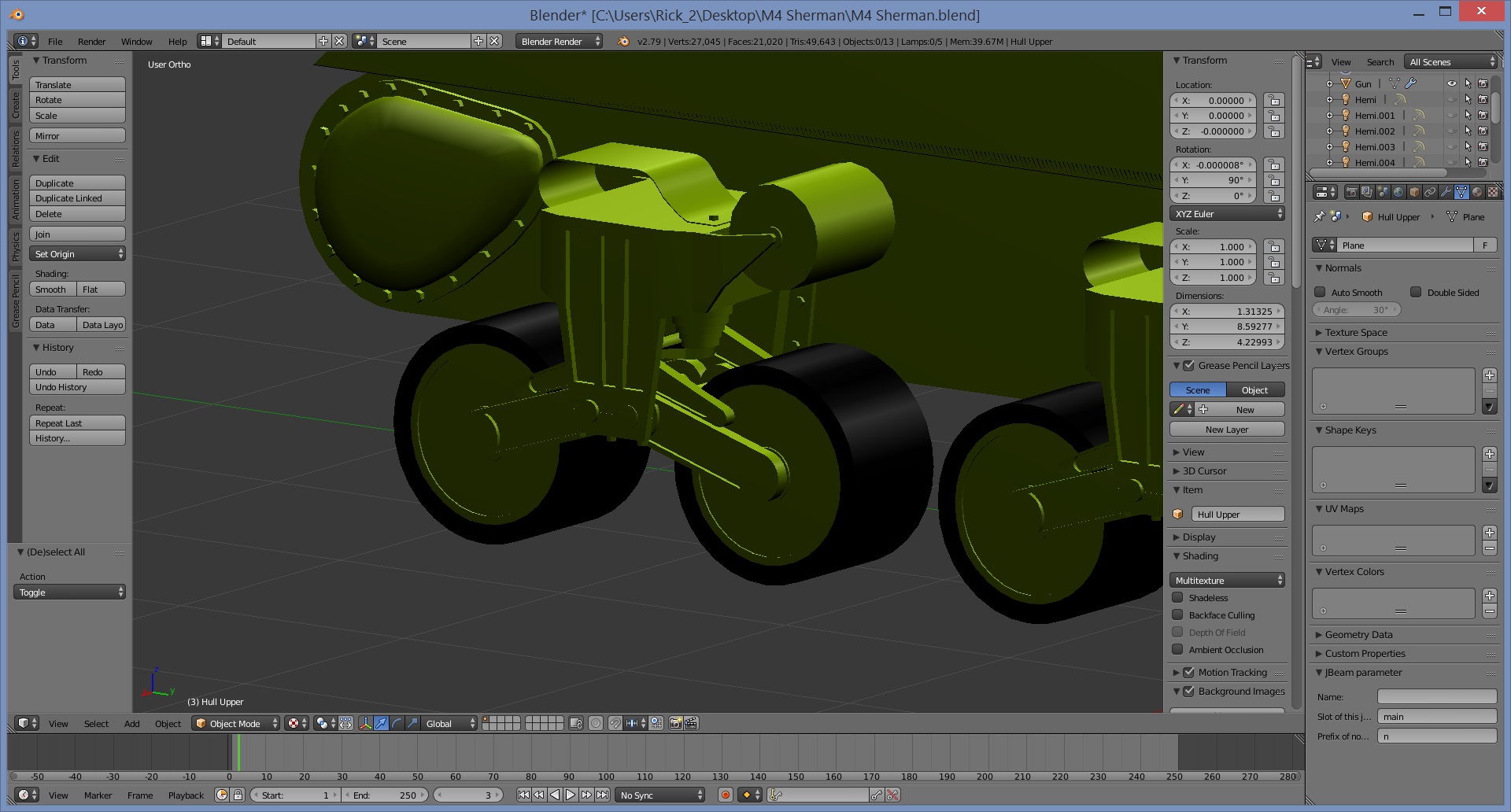Toggle the 3D manipulator widget icon

coord(366,723)
